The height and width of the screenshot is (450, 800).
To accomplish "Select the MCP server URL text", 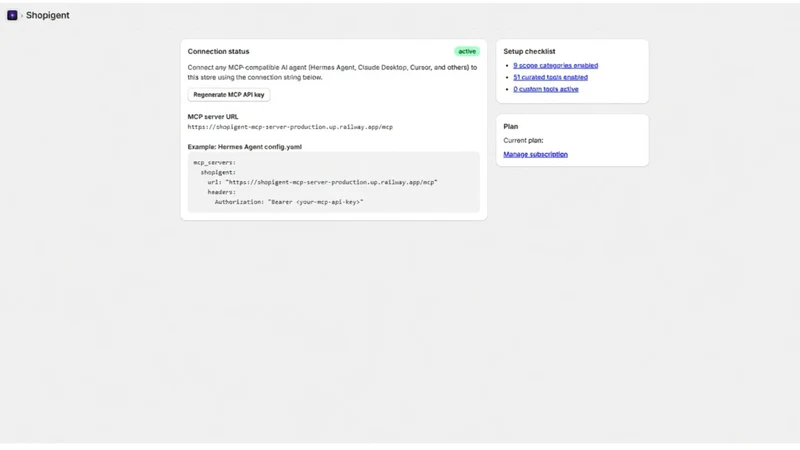I will [x=290, y=127].
